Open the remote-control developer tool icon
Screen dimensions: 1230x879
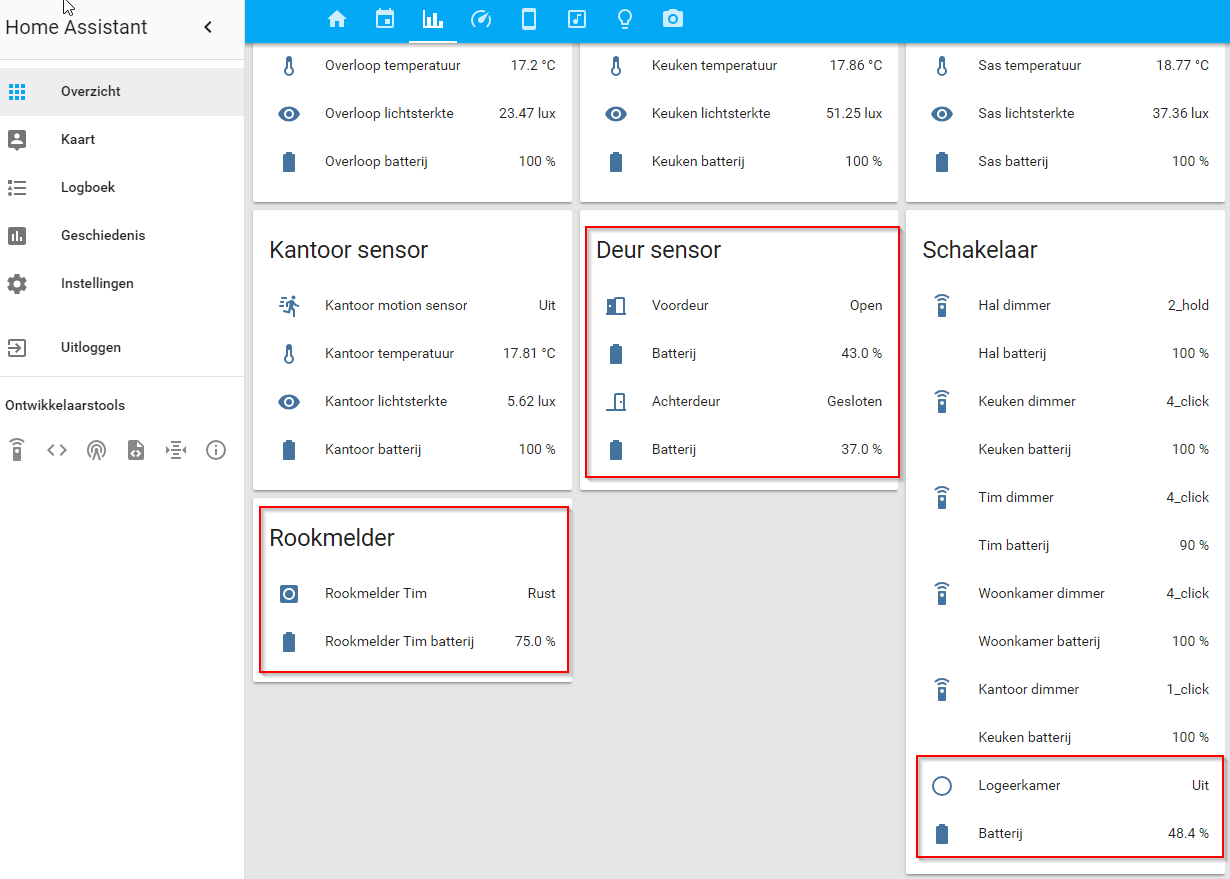pyautogui.click(x=17, y=450)
